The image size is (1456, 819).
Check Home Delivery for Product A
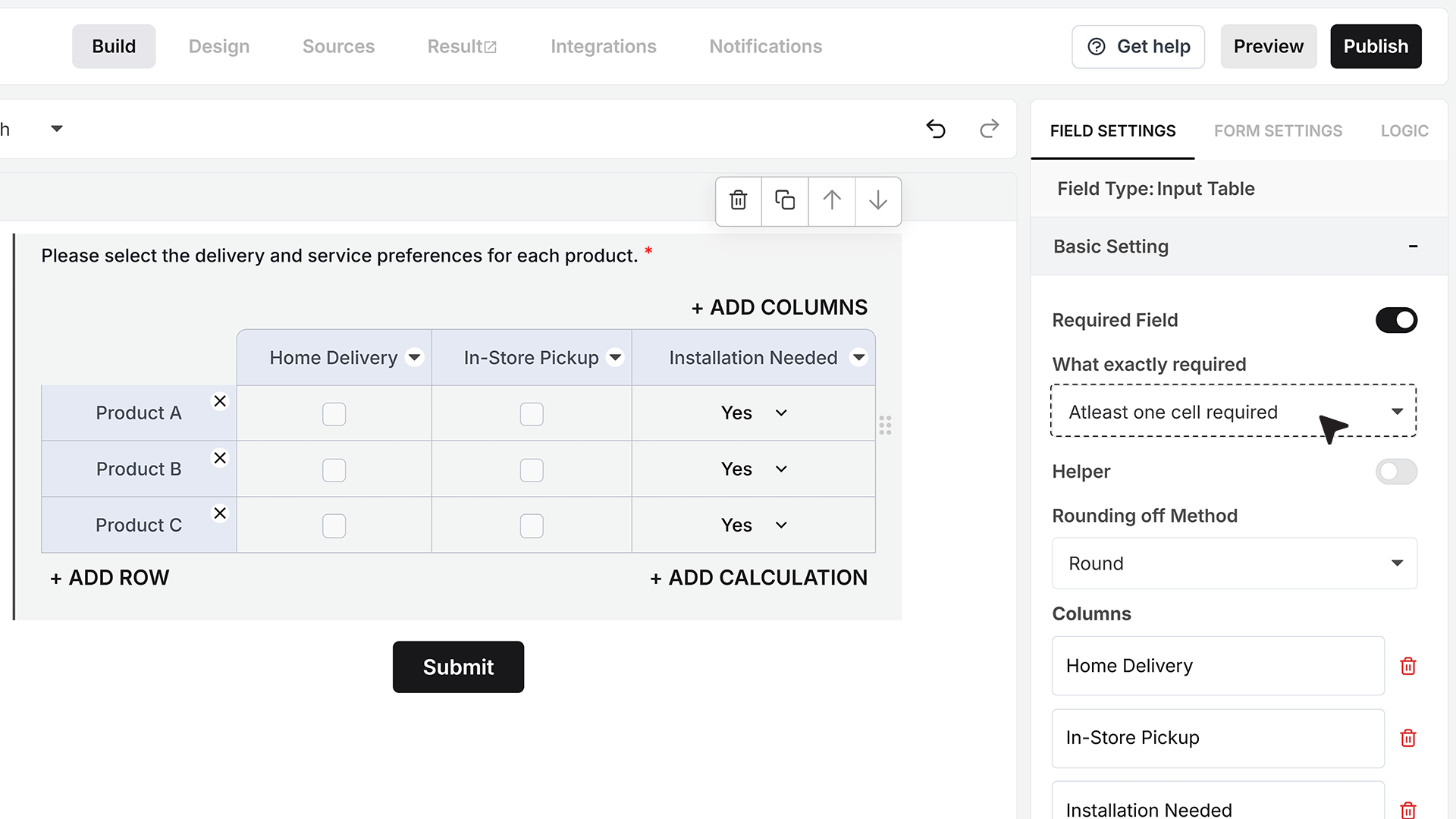[334, 414]
